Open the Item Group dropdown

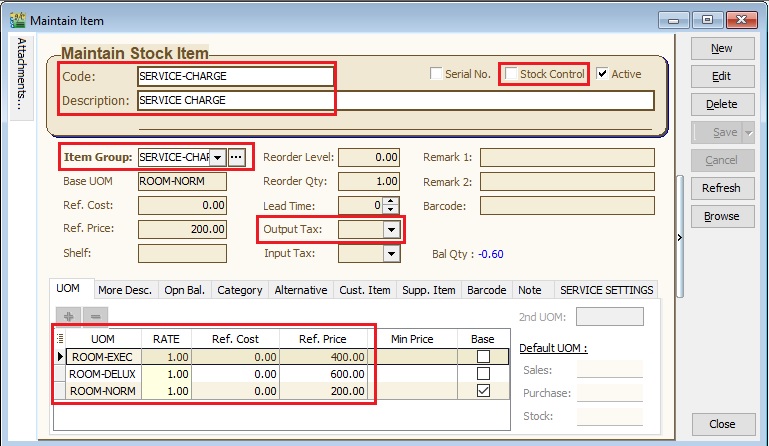click(217, 157)
